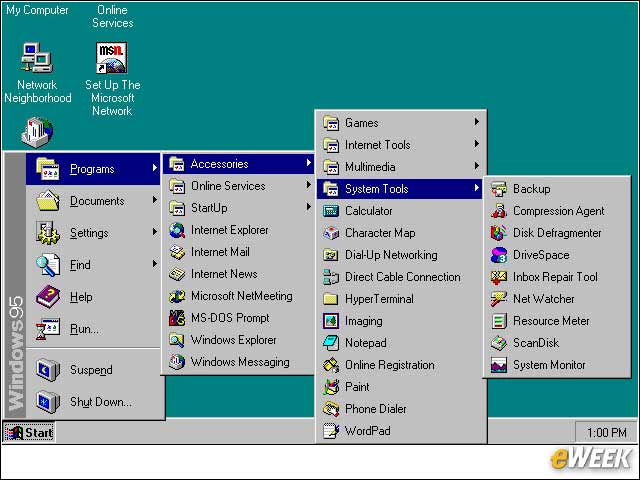Open the Inbox Repair Tool icon
The width and height of the screenshot is (640, 480).
pos(499,277)
